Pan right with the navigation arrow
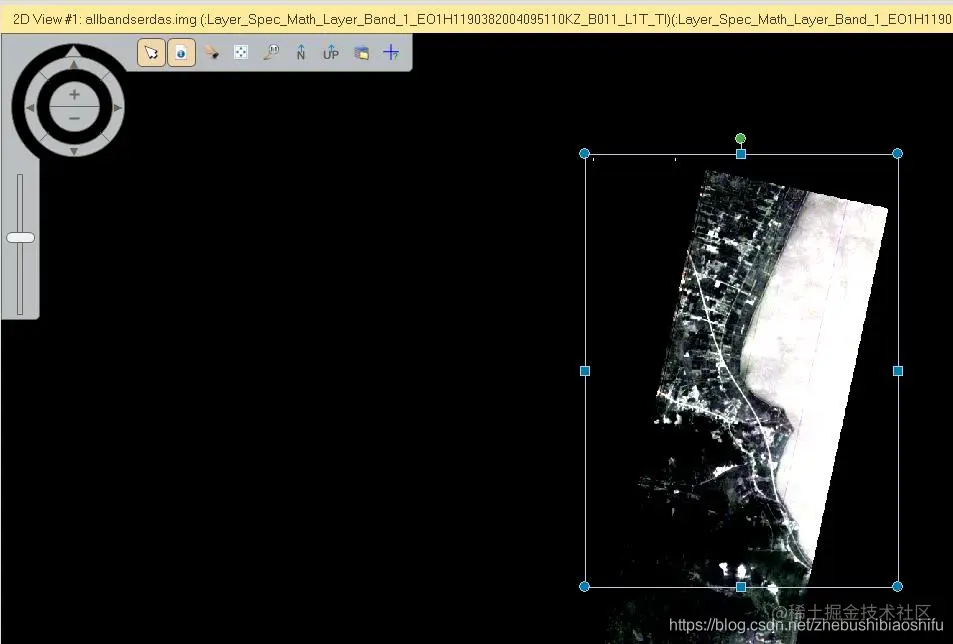 (x=118, y=108)
